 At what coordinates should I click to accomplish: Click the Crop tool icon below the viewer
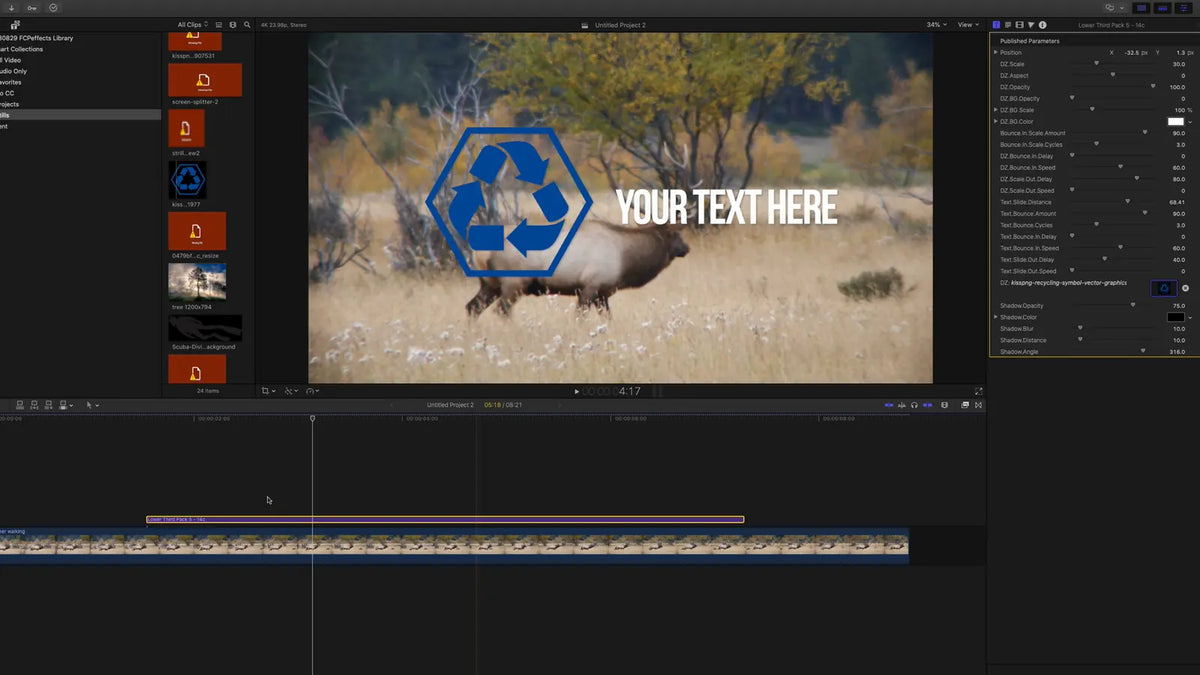tap(267, 391)
